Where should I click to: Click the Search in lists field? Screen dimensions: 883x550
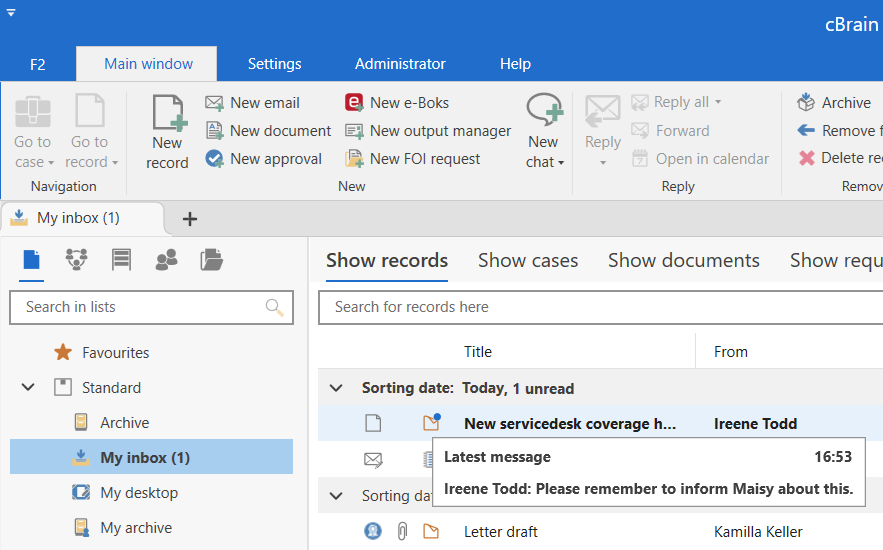[x=151, y=307]
